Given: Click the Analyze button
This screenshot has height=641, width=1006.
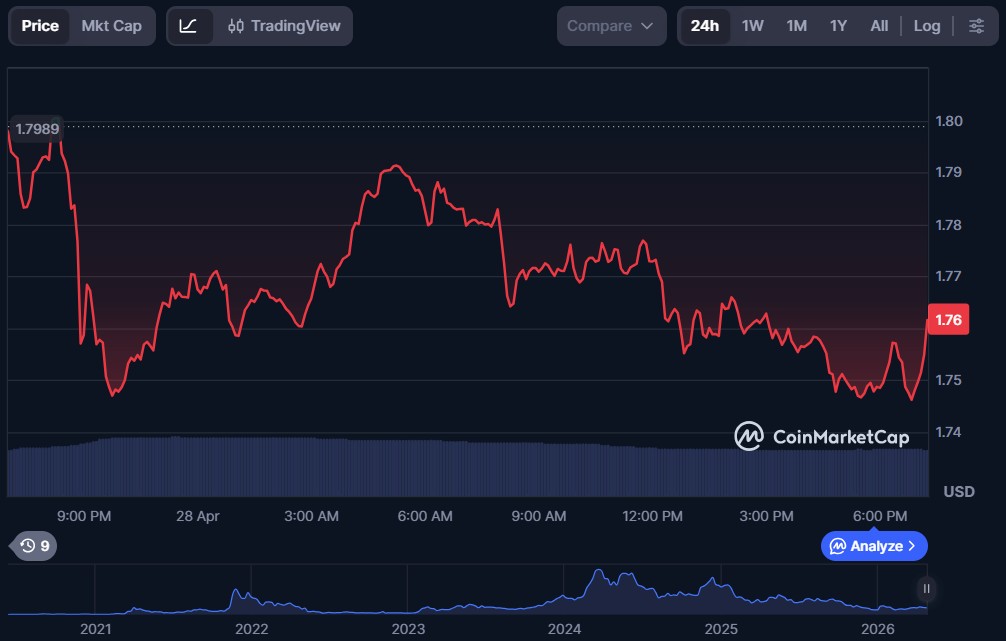Looking at the screenshot, I should (x=874, y=546).
